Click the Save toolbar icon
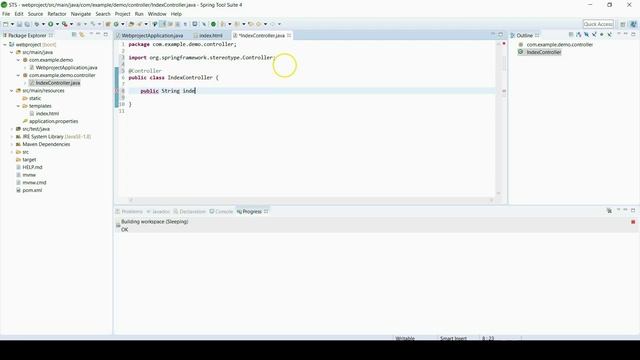640x360 pixels. [19, 24]
